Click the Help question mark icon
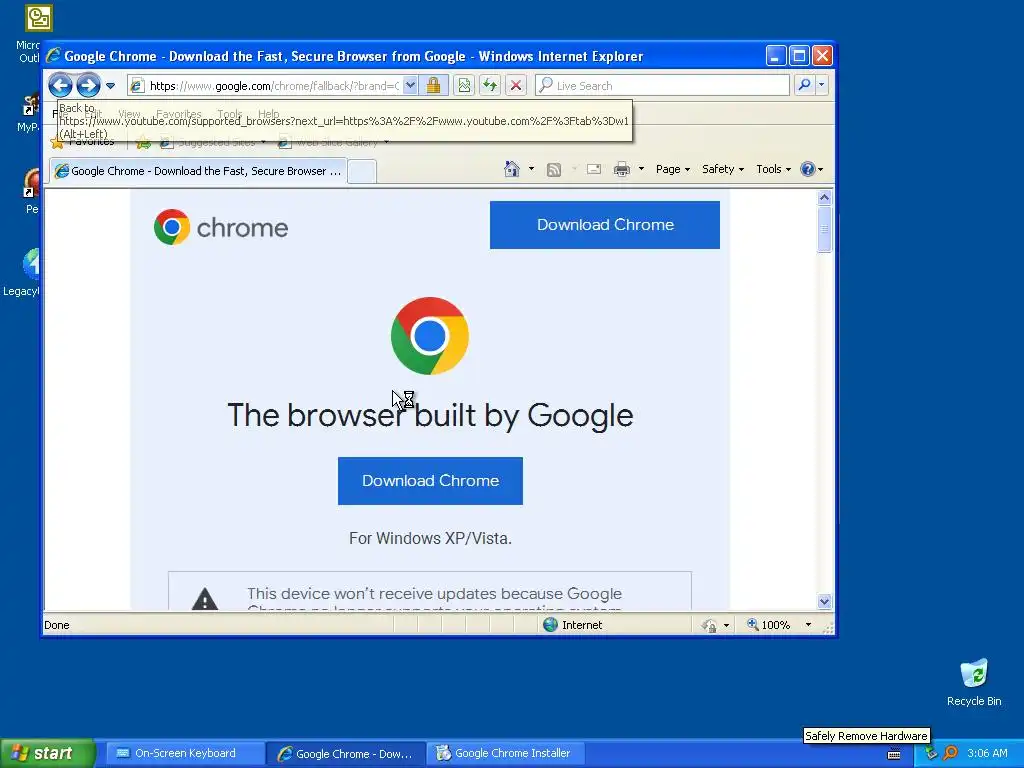This screenshot has height=768, width=1024. click(808, 169)
